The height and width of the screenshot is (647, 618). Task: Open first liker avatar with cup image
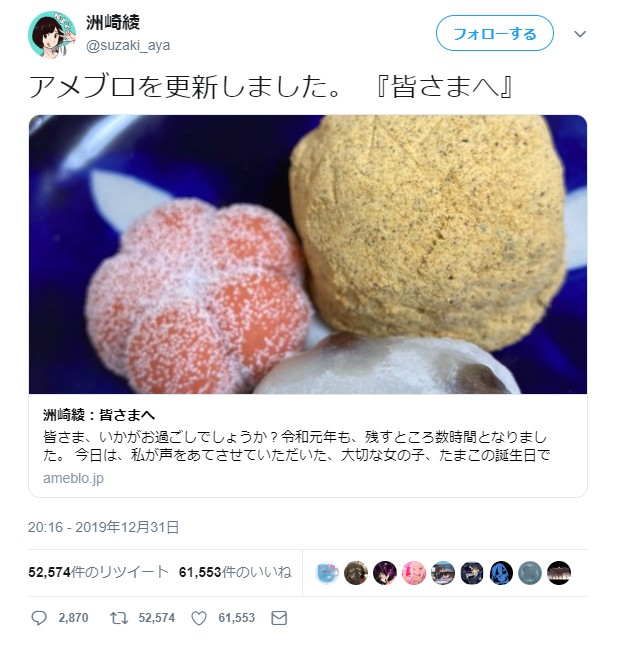pyautogui.click(x=327, y=573)
